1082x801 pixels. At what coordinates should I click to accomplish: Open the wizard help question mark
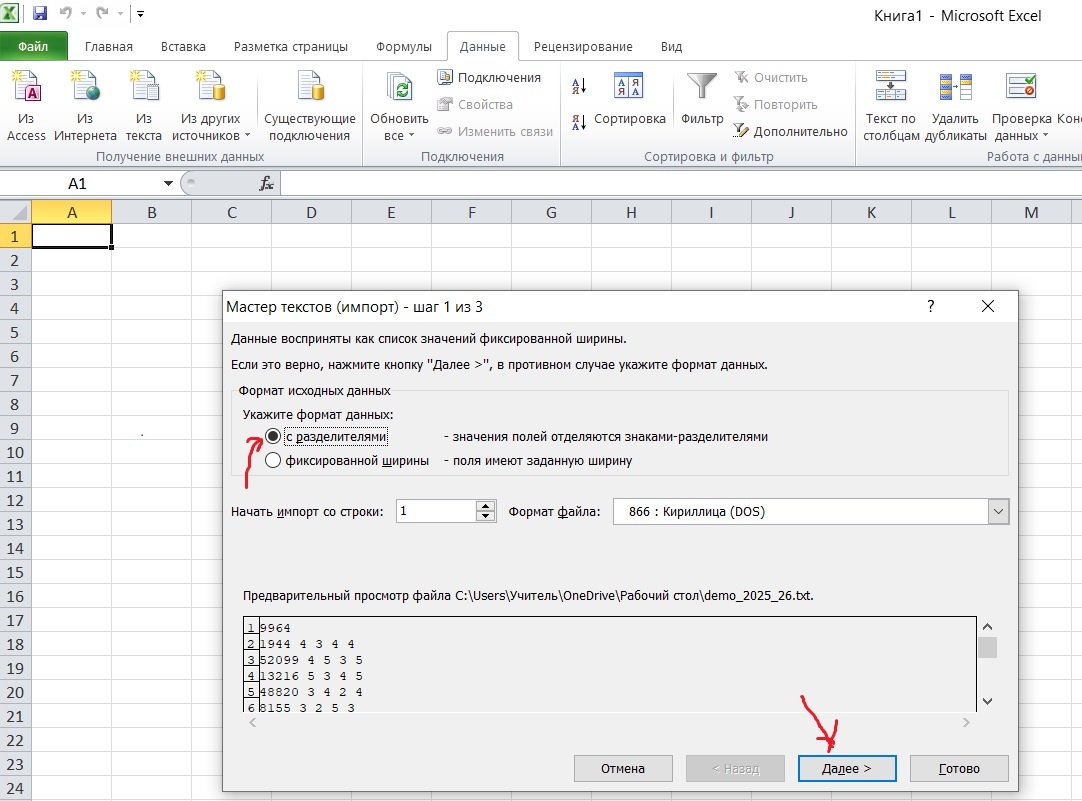931,306
